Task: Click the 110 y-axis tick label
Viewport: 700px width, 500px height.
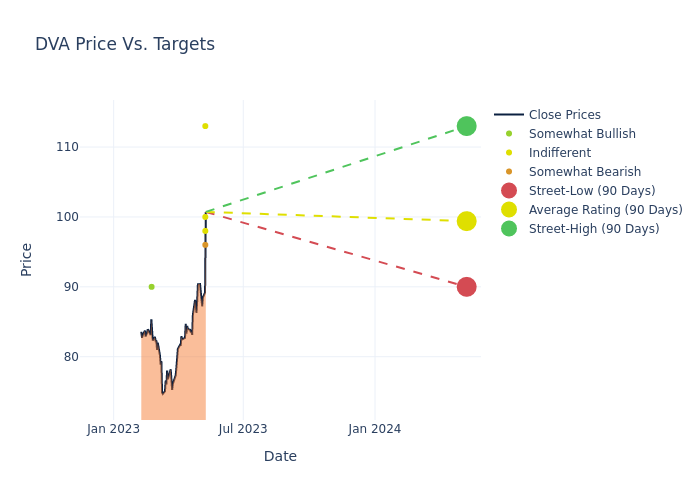Action: 95,147
